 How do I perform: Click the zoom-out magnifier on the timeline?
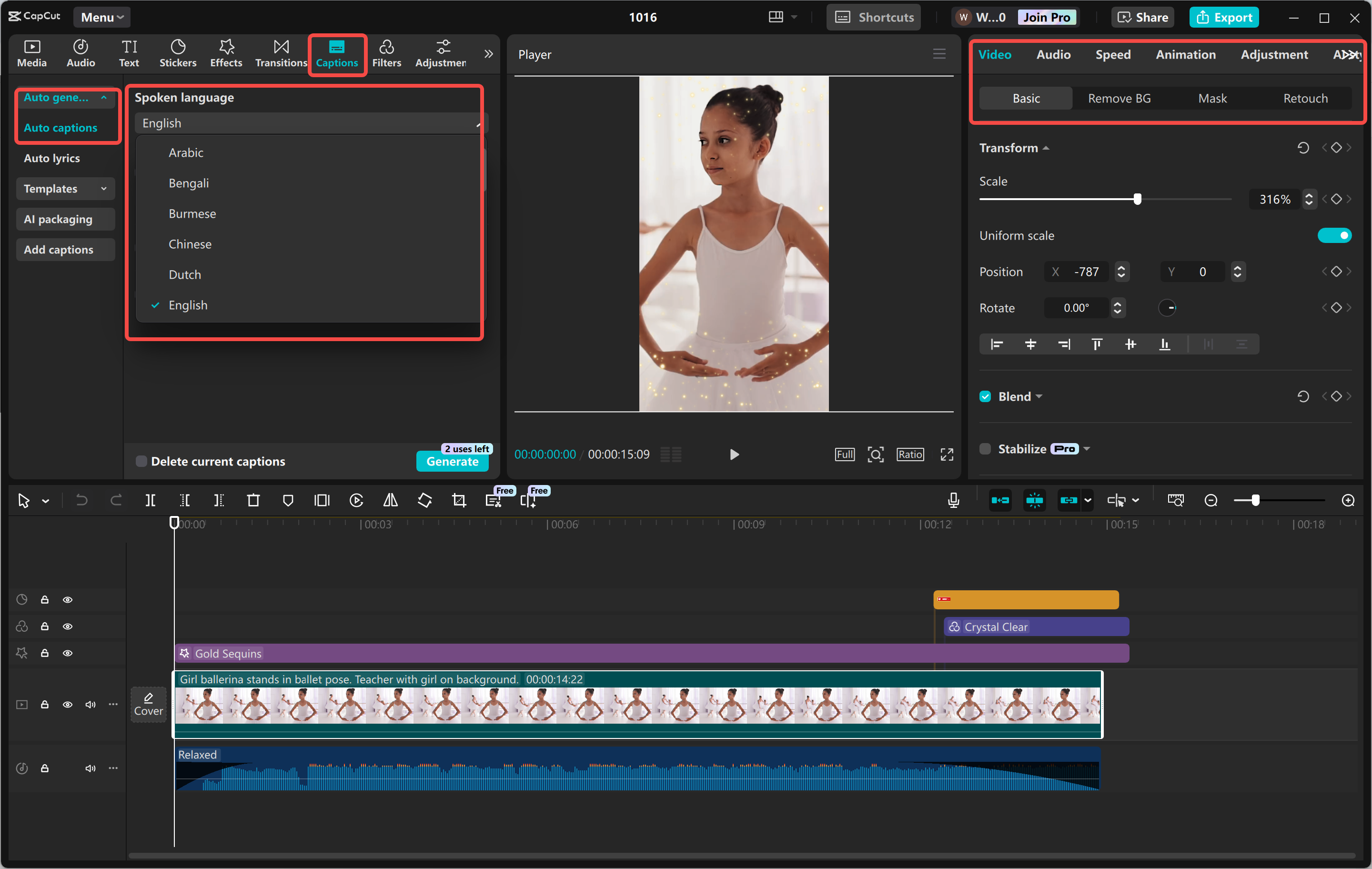[x=1211, y=500]
